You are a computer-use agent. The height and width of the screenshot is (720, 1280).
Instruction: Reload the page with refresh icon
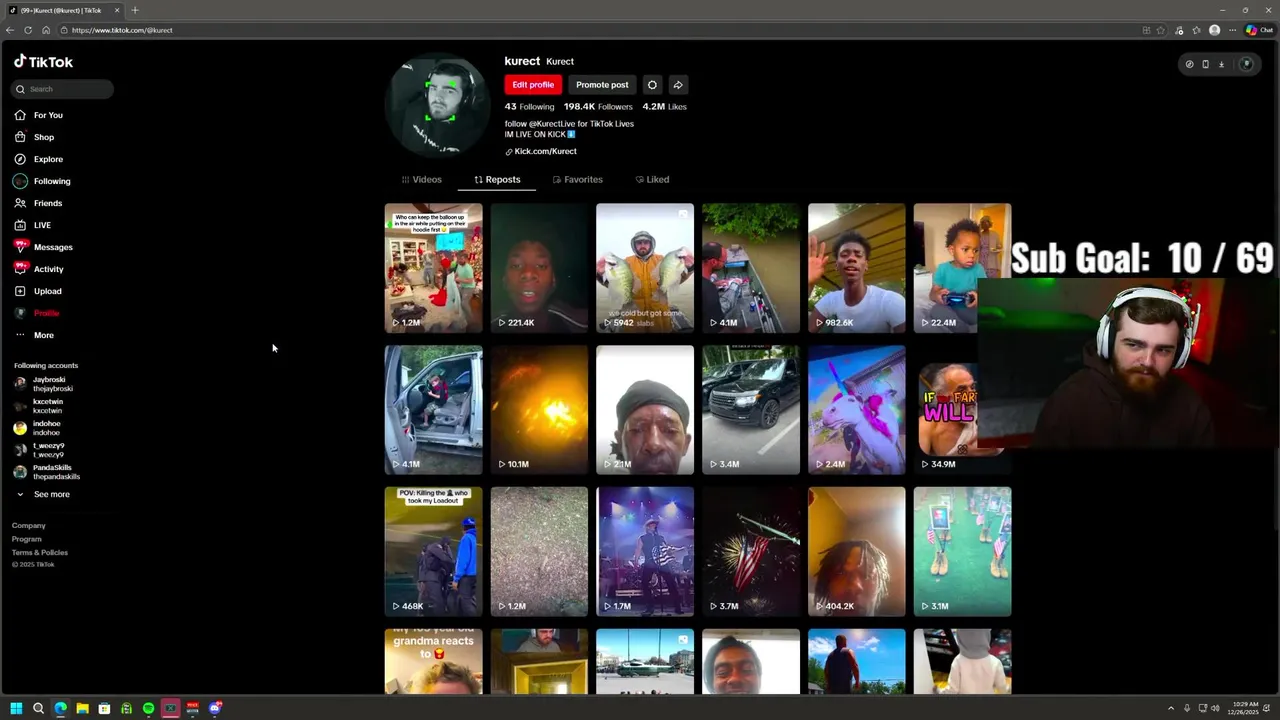[28, 30]
